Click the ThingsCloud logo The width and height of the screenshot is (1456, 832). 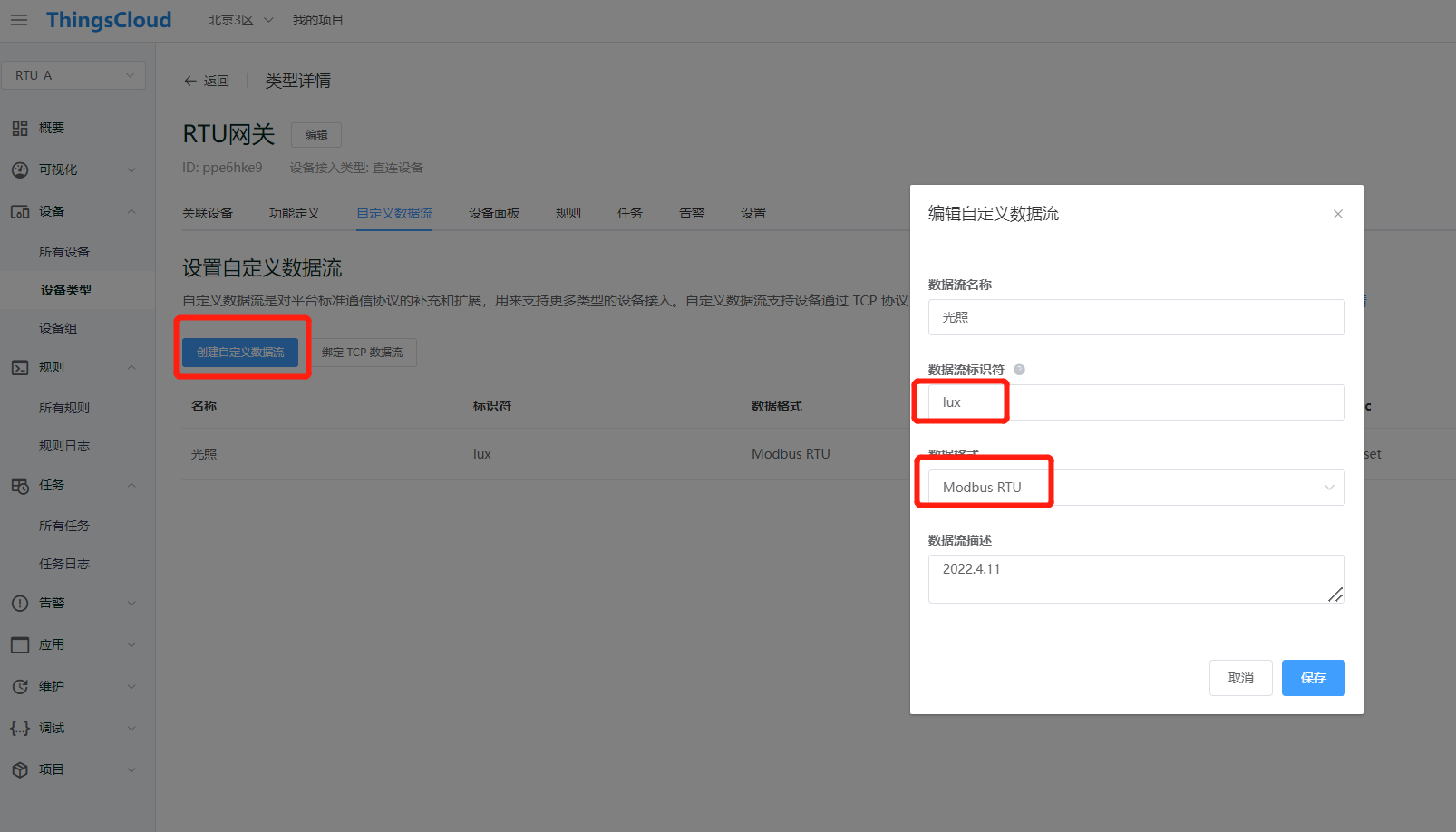109,19
